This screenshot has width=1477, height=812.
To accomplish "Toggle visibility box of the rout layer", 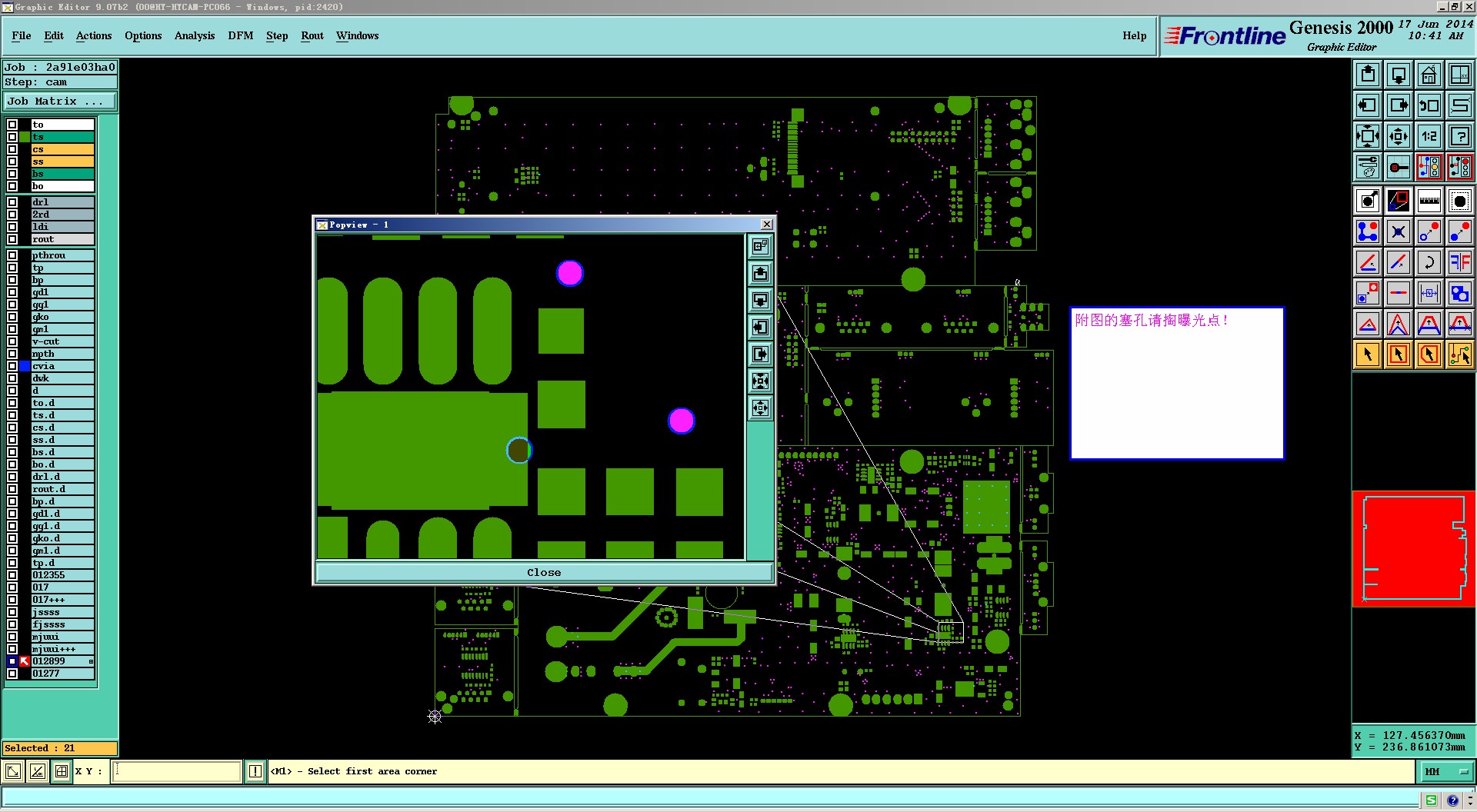I will tap(12, 239).
